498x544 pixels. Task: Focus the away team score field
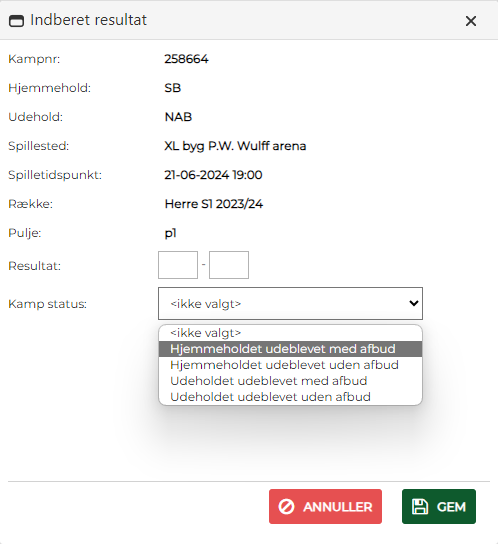(x=229, y=265)
